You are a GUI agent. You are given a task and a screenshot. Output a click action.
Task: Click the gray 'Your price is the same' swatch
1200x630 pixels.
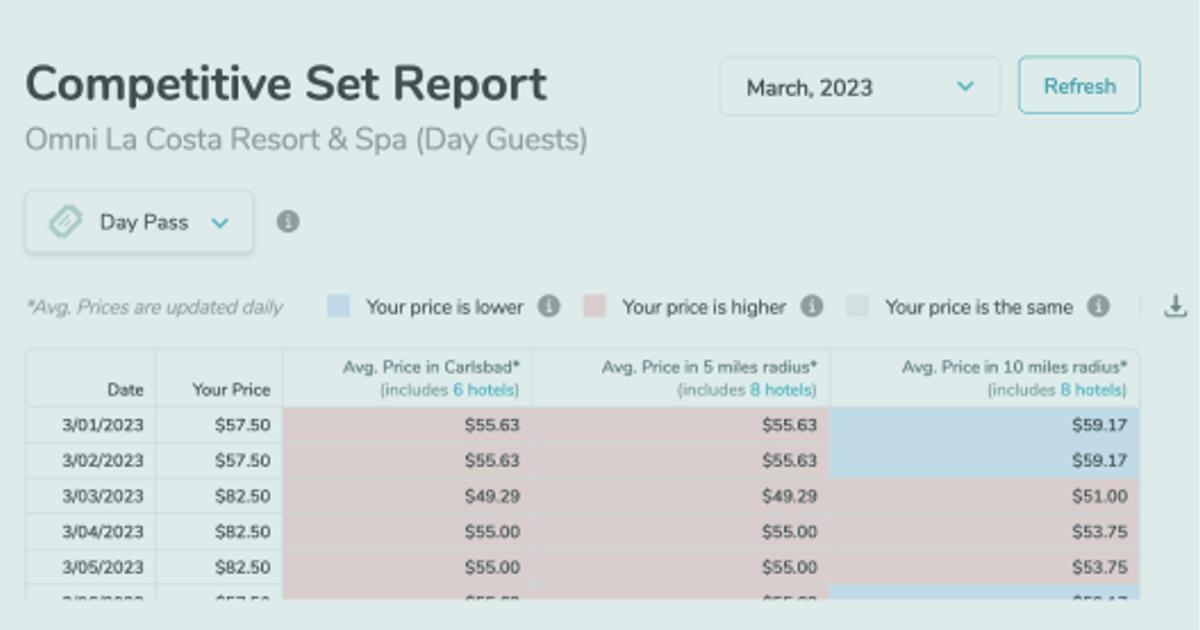click(857, 307)
